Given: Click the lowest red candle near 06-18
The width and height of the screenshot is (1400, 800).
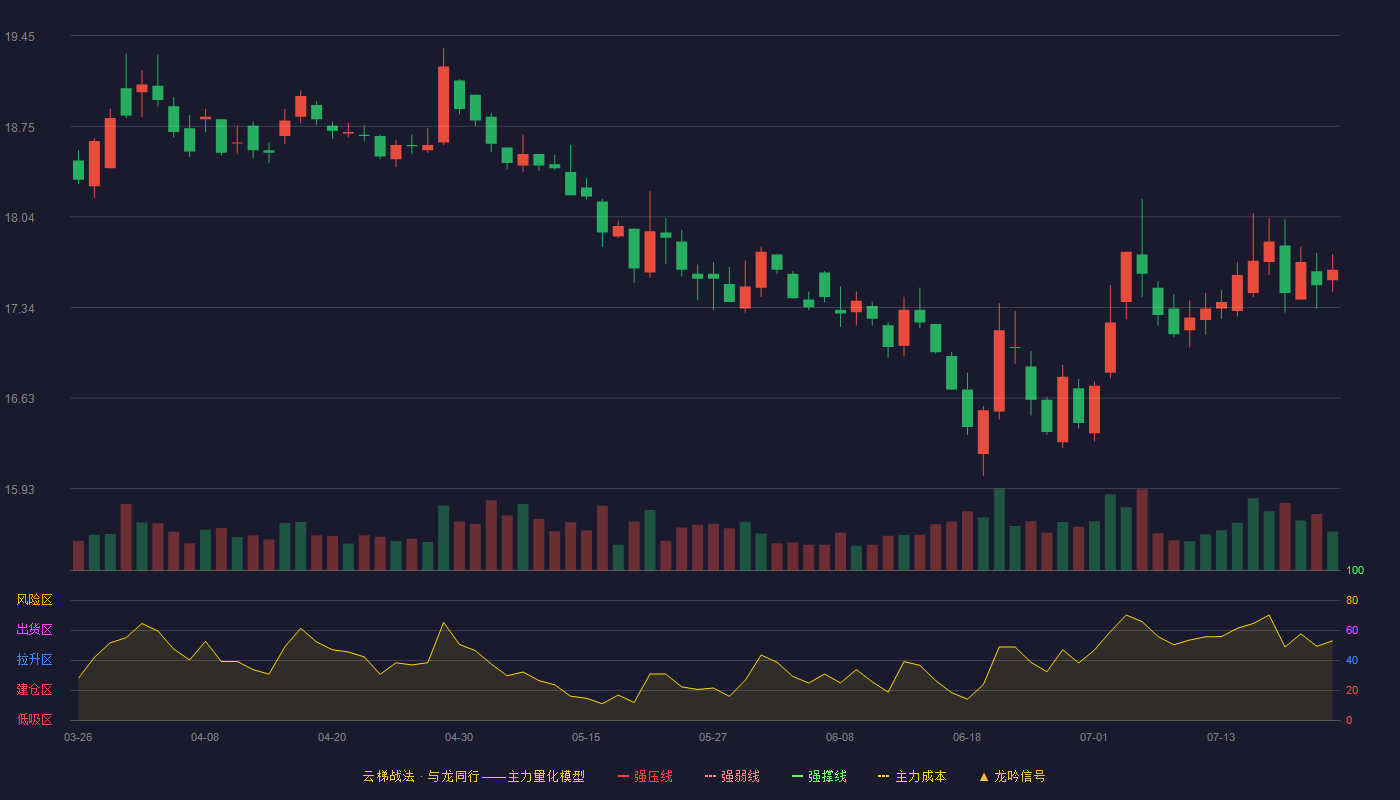Looking at the screenshot, I should (x=983, y=432).
